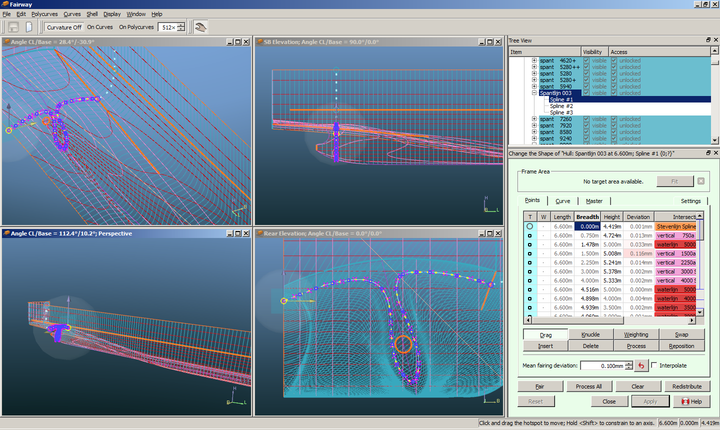The height and width of the screenshot is (430, 720).
Task: Open the Polycurves menu
Action: [x=44, y=15]
